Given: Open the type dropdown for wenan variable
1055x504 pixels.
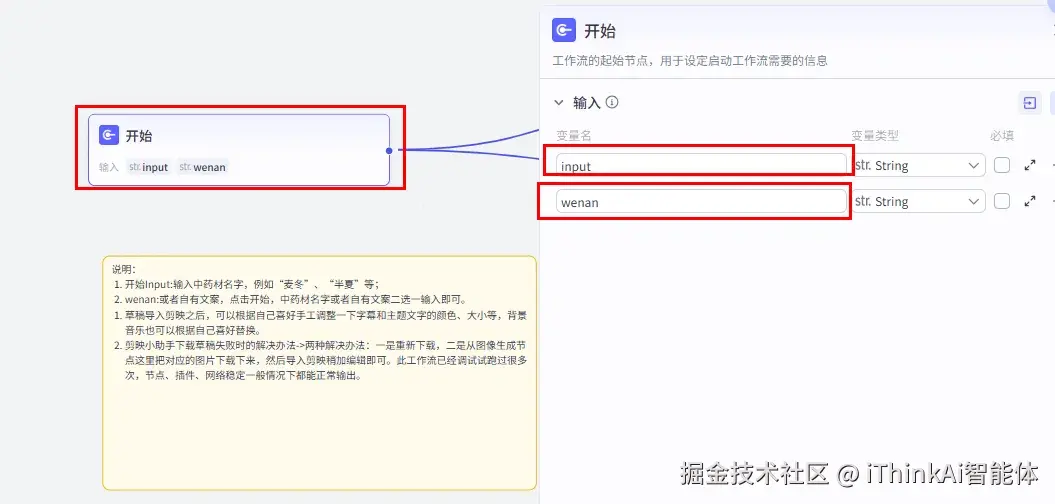Looking at the screenshot, I should click(x=918, y=201).
